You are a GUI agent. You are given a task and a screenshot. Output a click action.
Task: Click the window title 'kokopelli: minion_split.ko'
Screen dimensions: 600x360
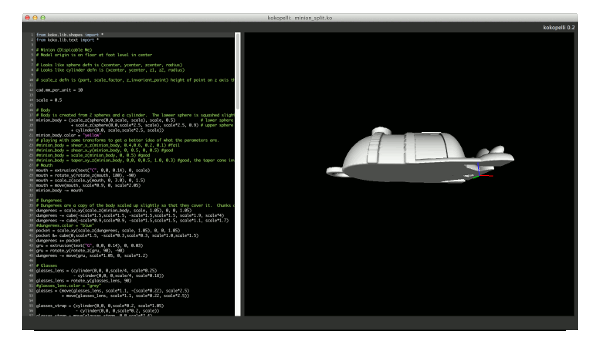[300, 18]
